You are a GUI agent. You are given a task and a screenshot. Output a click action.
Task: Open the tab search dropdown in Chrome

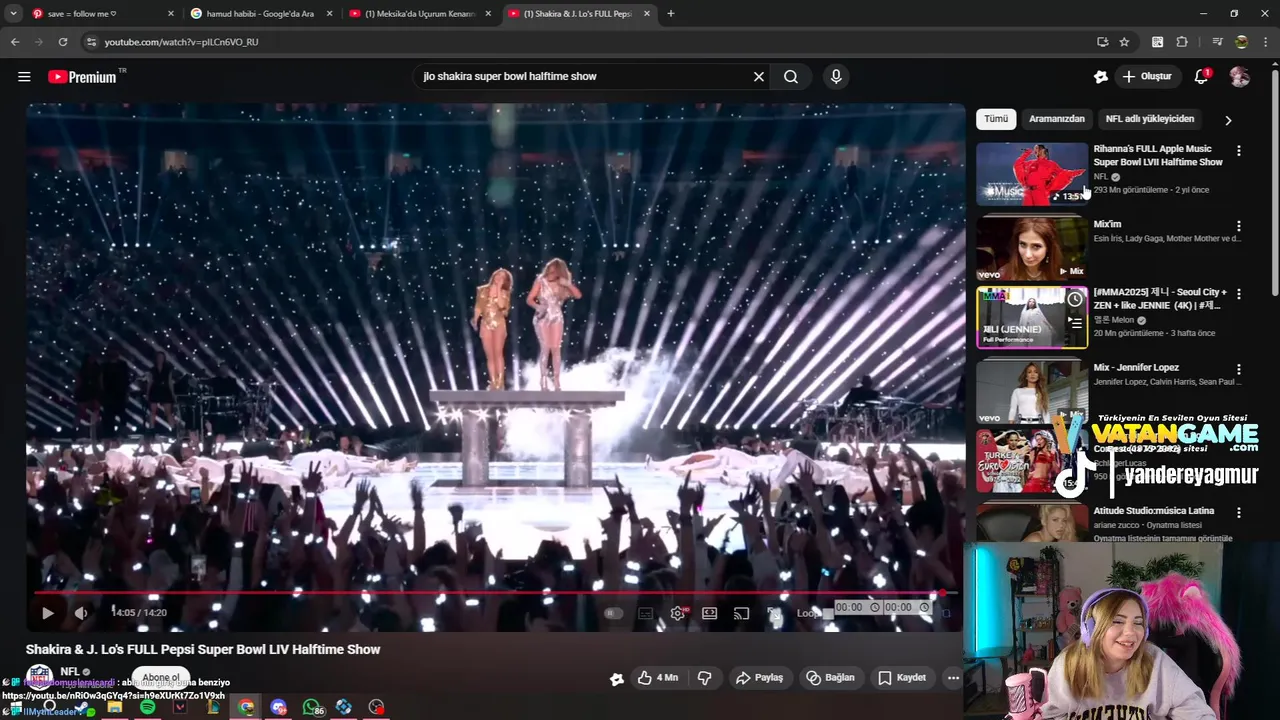13,14
